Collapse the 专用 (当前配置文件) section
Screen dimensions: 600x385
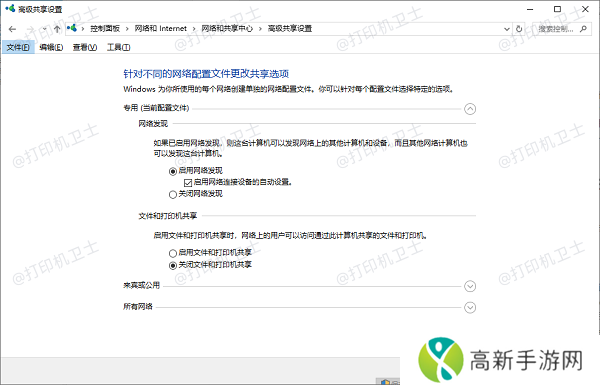pyautogui.click(x=470, y=109)
